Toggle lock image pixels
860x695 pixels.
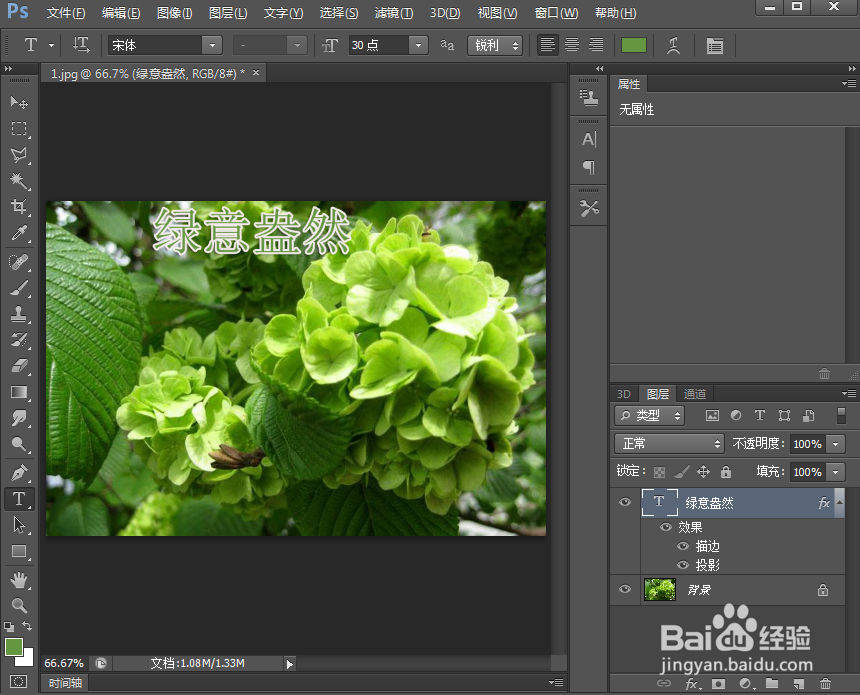point(682,472)
